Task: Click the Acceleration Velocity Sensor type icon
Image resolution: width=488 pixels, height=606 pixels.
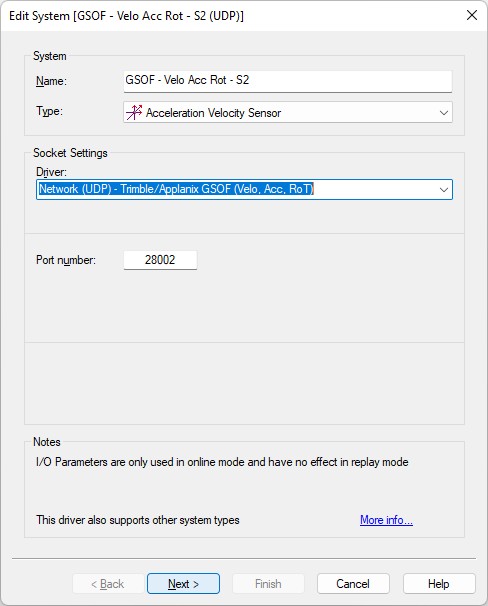Action: click(134, 112)
